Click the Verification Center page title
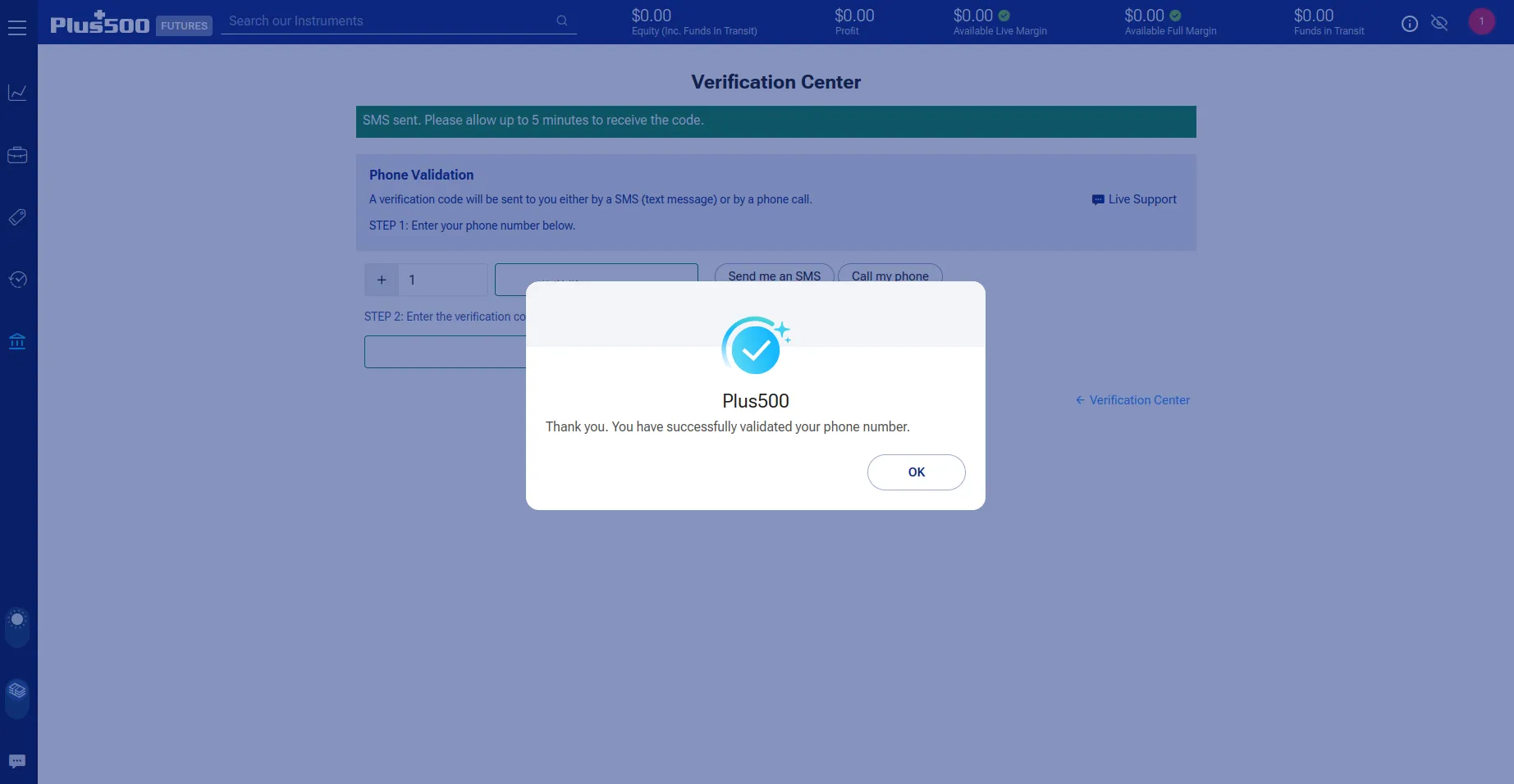This screenshot has height=784, width=1514. point(776,82)
